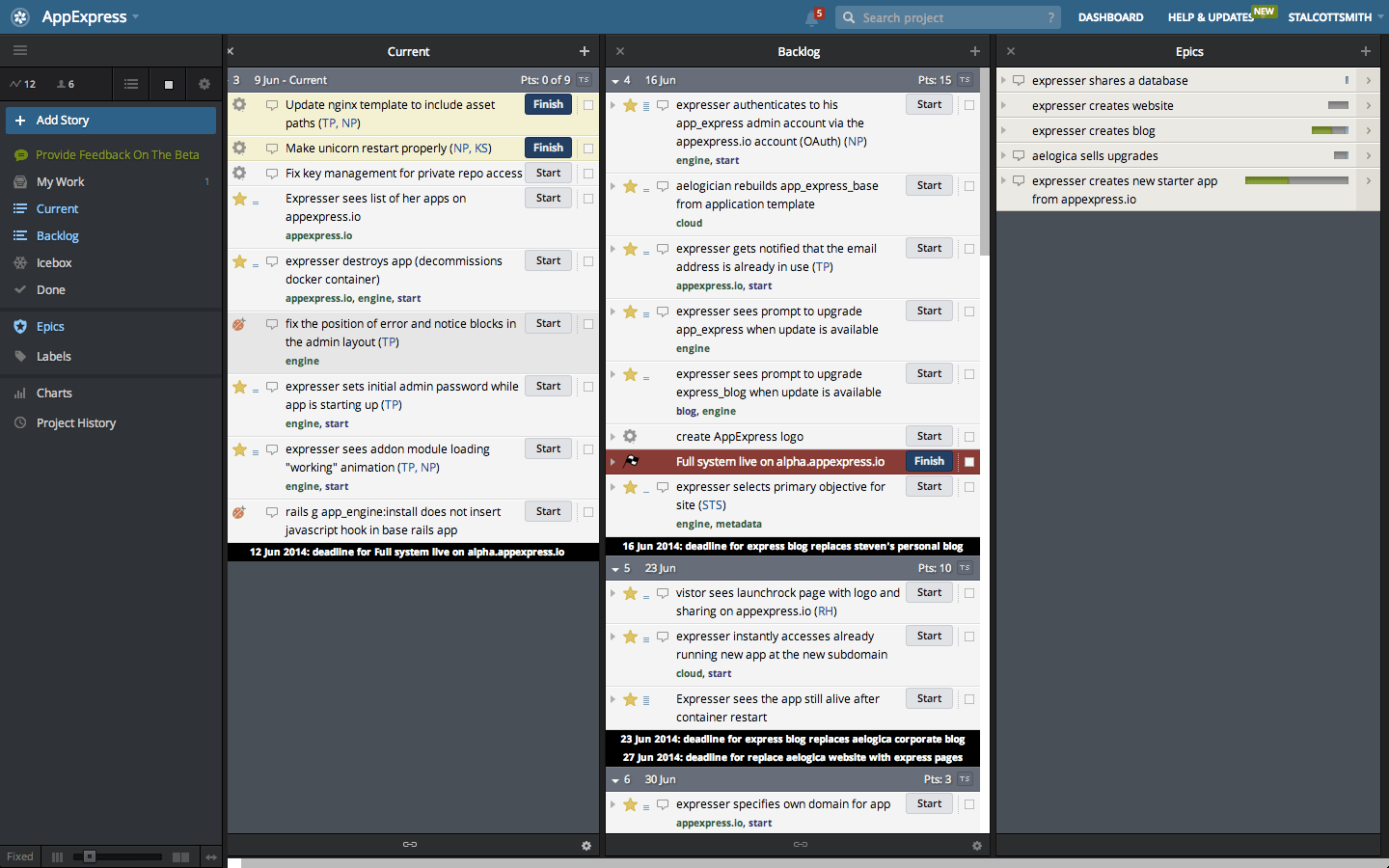Screen dimensions: 1389x868
Task: Click progress bar of expresser creates new starter app
Action: click(1296, 180)
